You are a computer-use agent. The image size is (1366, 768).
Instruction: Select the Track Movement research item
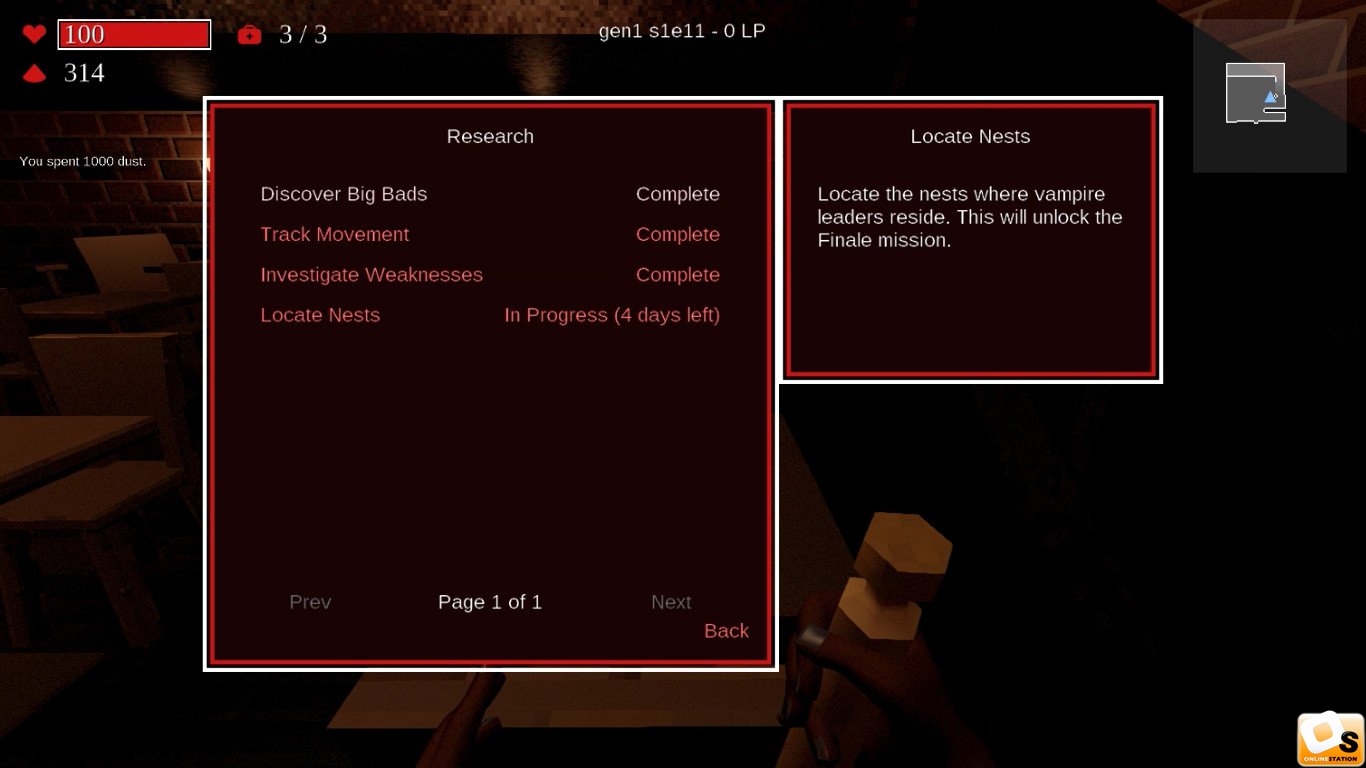pos(334,234)
